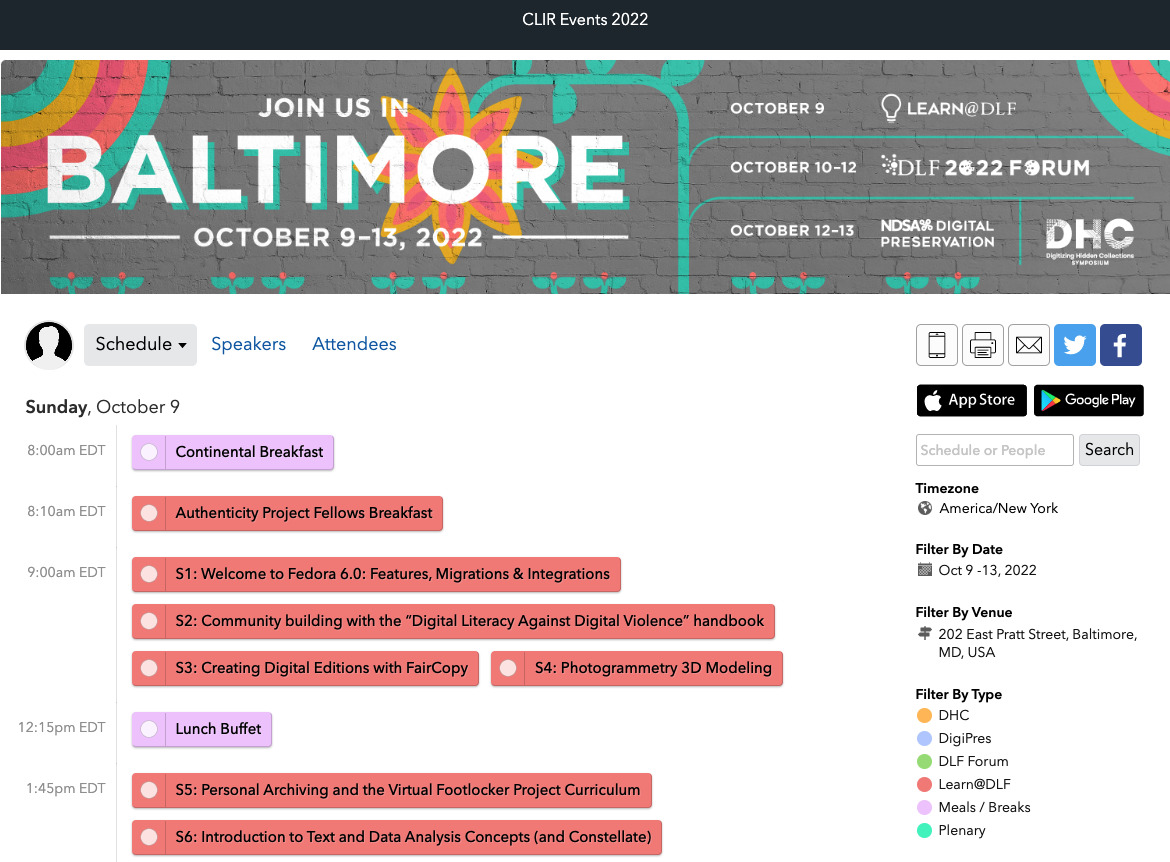Click the print schedule icon
This screenshot has height=862, width=1170.
pyautogui.click(x=983, y=344)
